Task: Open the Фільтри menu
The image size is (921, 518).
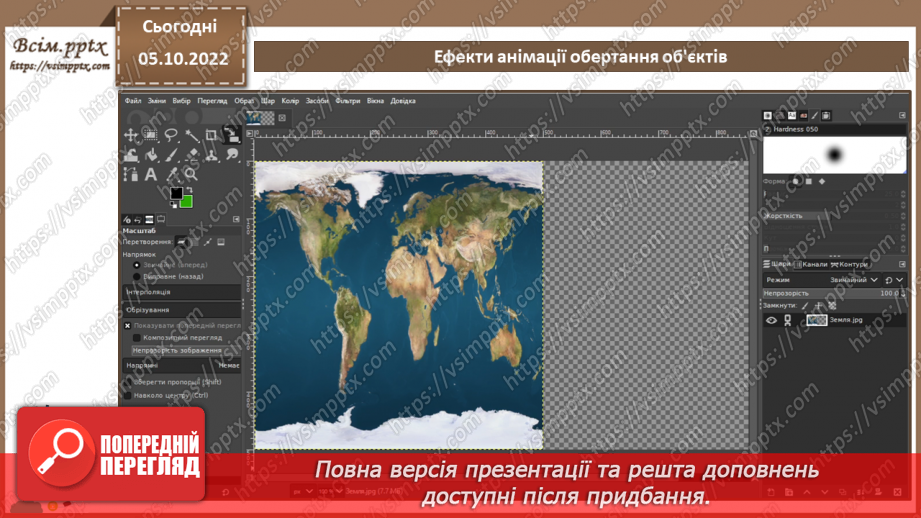Action: click(x=348, y=101)
